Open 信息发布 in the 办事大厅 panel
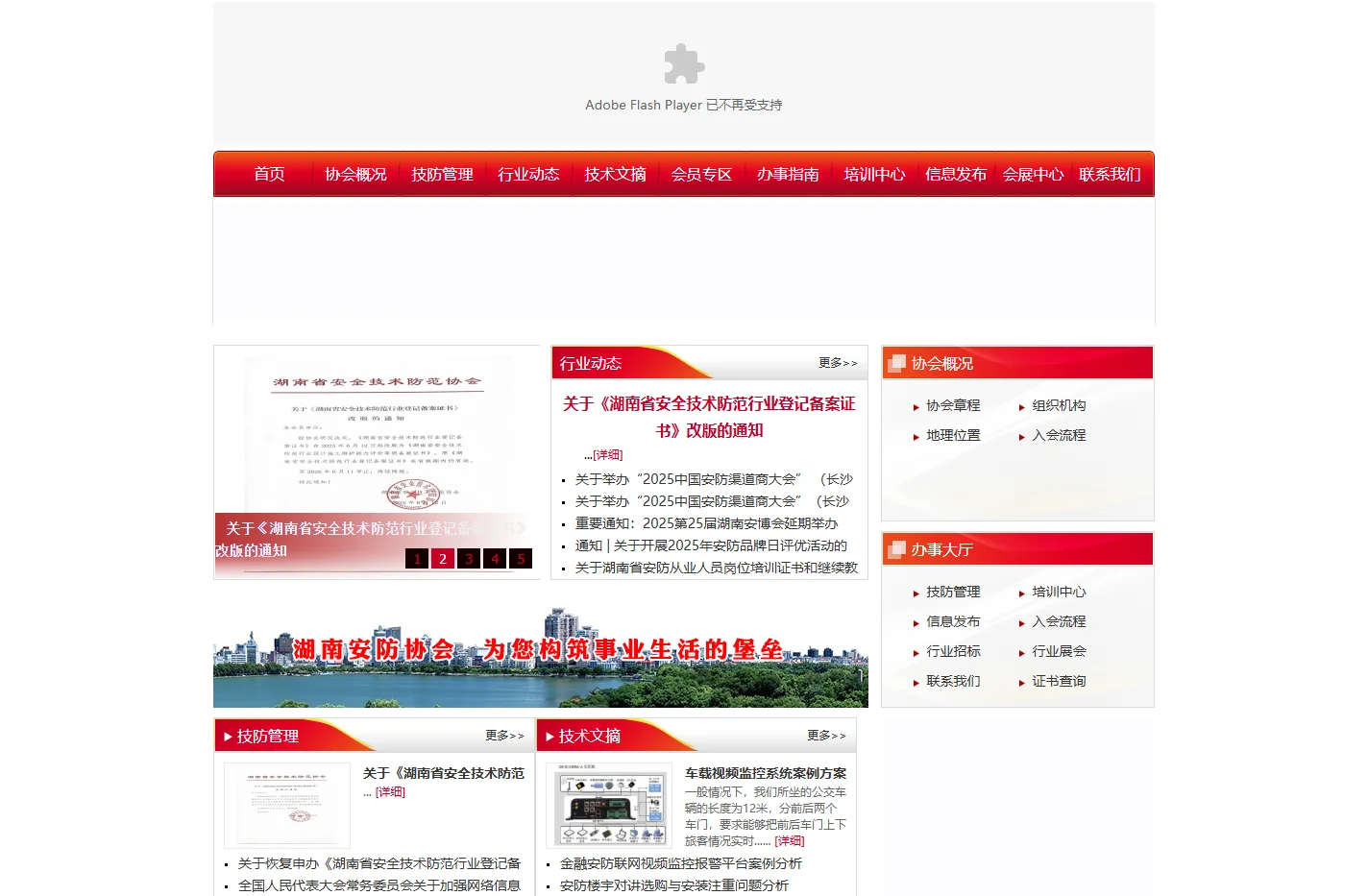 point(953,621)
